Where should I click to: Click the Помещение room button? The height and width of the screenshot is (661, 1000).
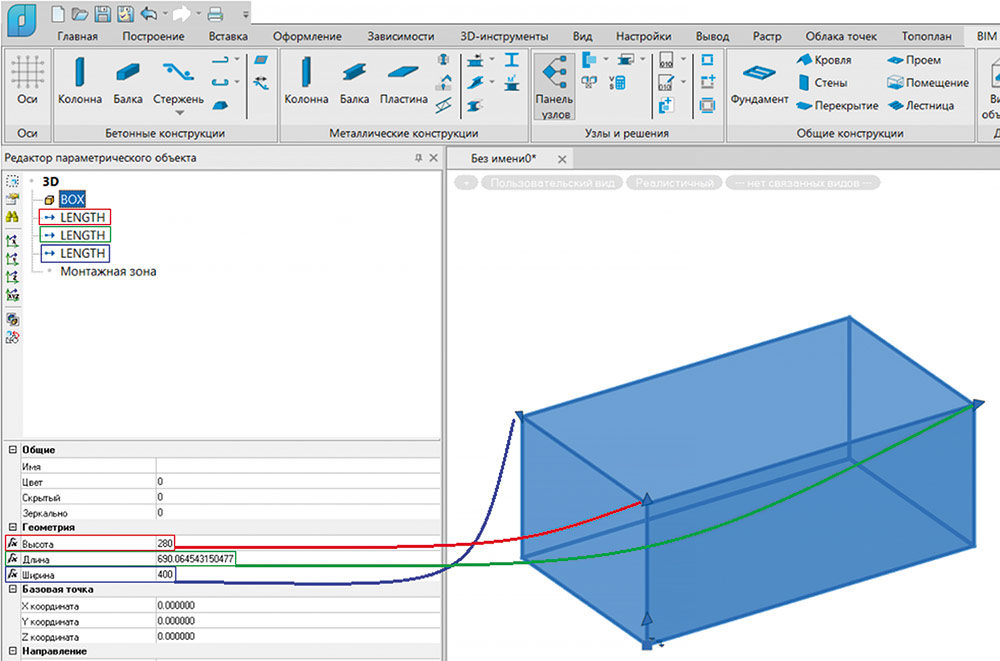pyautogui.click(x=927, y=83)
